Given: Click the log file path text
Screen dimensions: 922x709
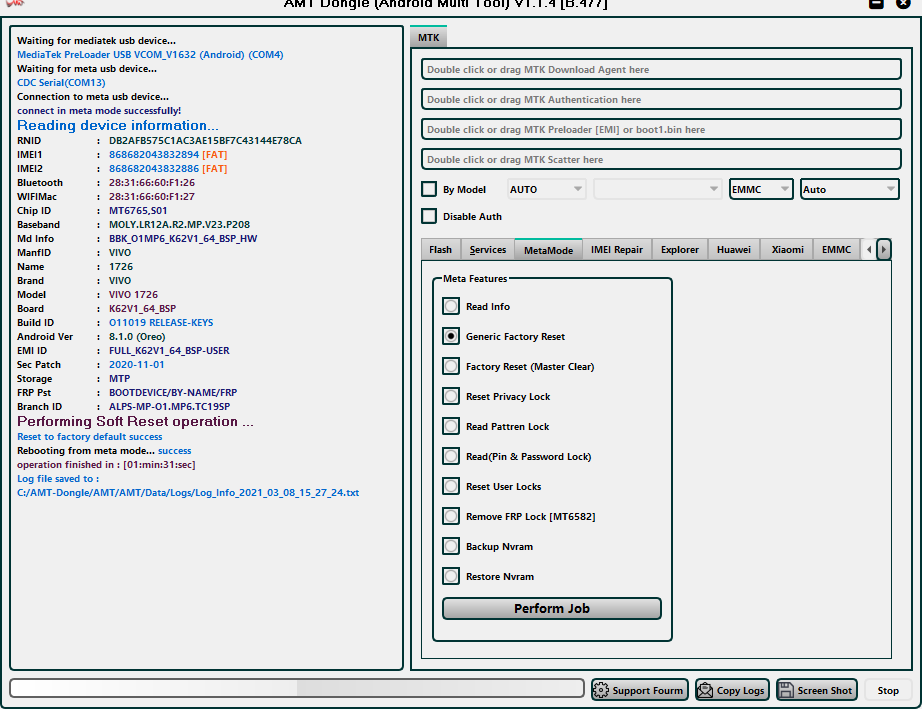Looking at the screenshot, I should click(188, 493).
